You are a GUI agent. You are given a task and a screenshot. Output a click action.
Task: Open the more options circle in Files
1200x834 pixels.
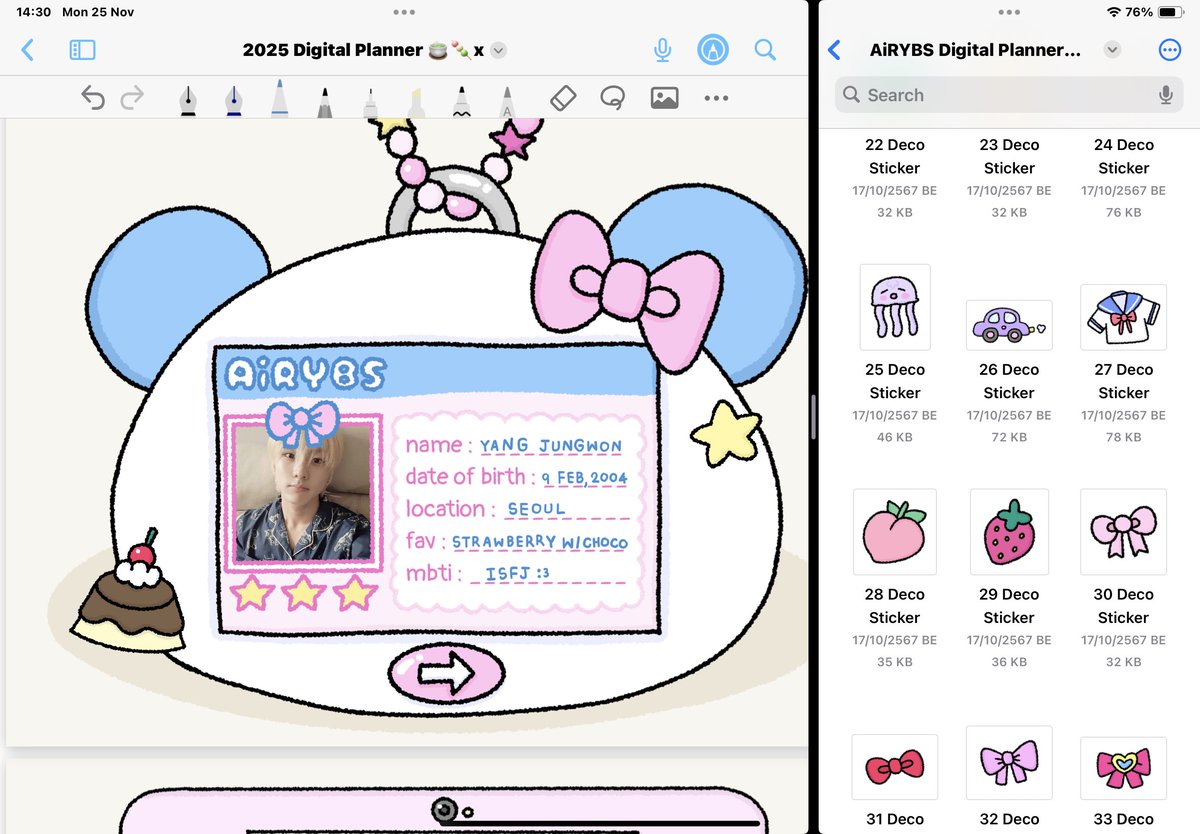pos(1169,50)
